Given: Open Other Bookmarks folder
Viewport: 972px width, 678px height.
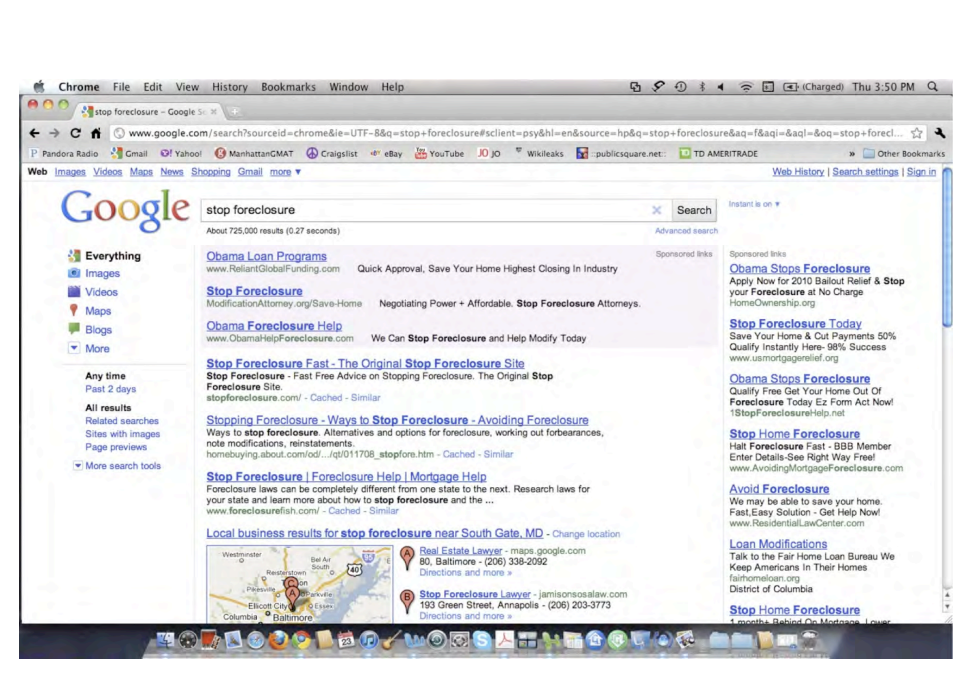Looking at the screenshot, I should coord(904,154).
